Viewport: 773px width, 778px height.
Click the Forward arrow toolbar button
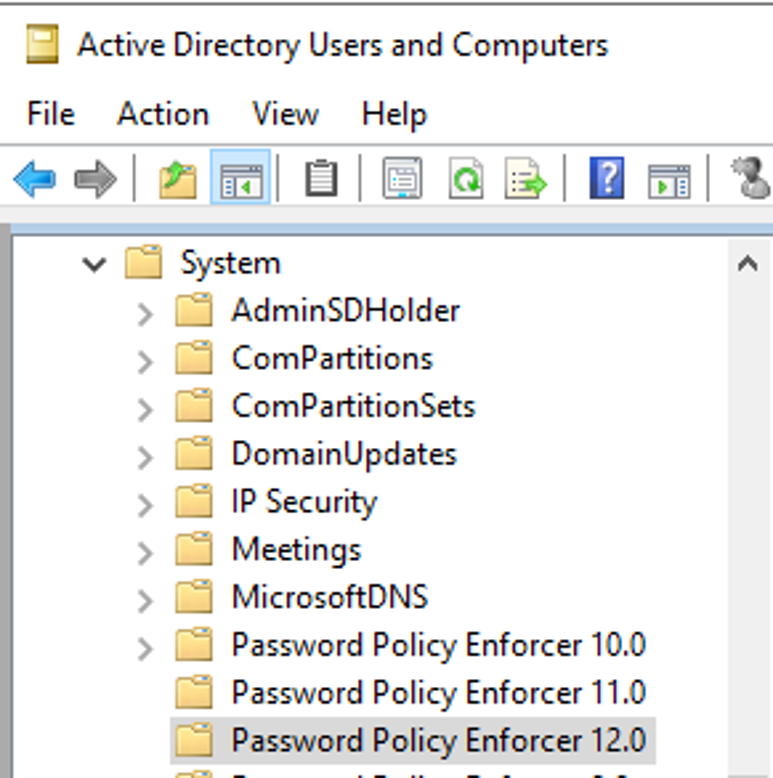coord(95,179)
